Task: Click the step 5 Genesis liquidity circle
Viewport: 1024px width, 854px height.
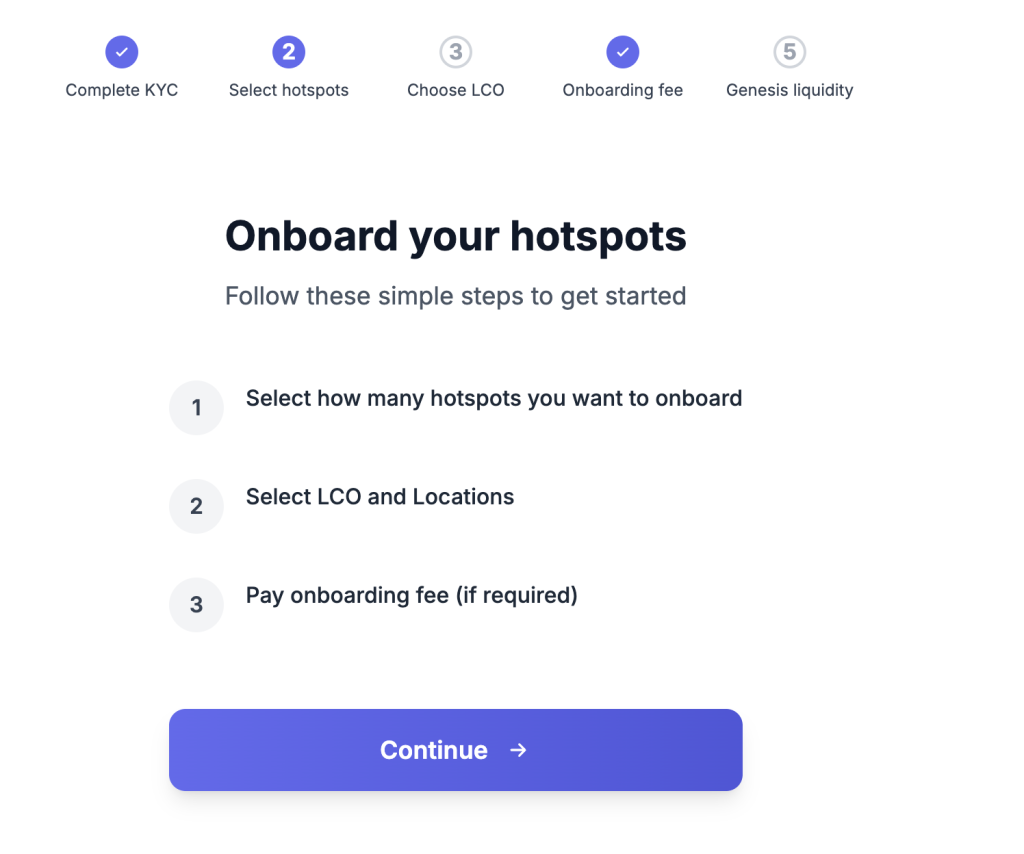Action: click(790, 52)
